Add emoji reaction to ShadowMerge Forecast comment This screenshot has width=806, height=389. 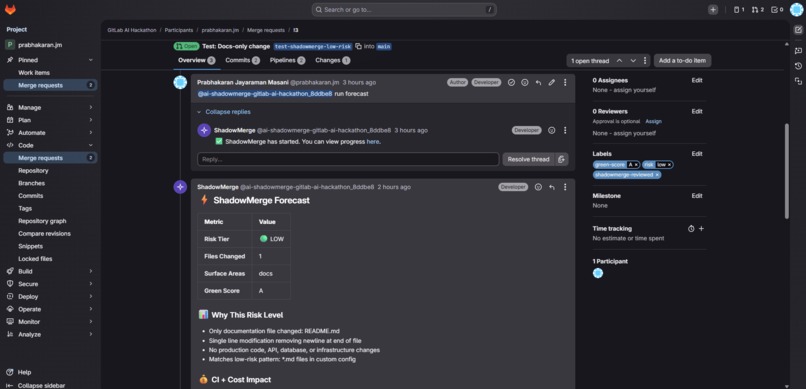538,187
